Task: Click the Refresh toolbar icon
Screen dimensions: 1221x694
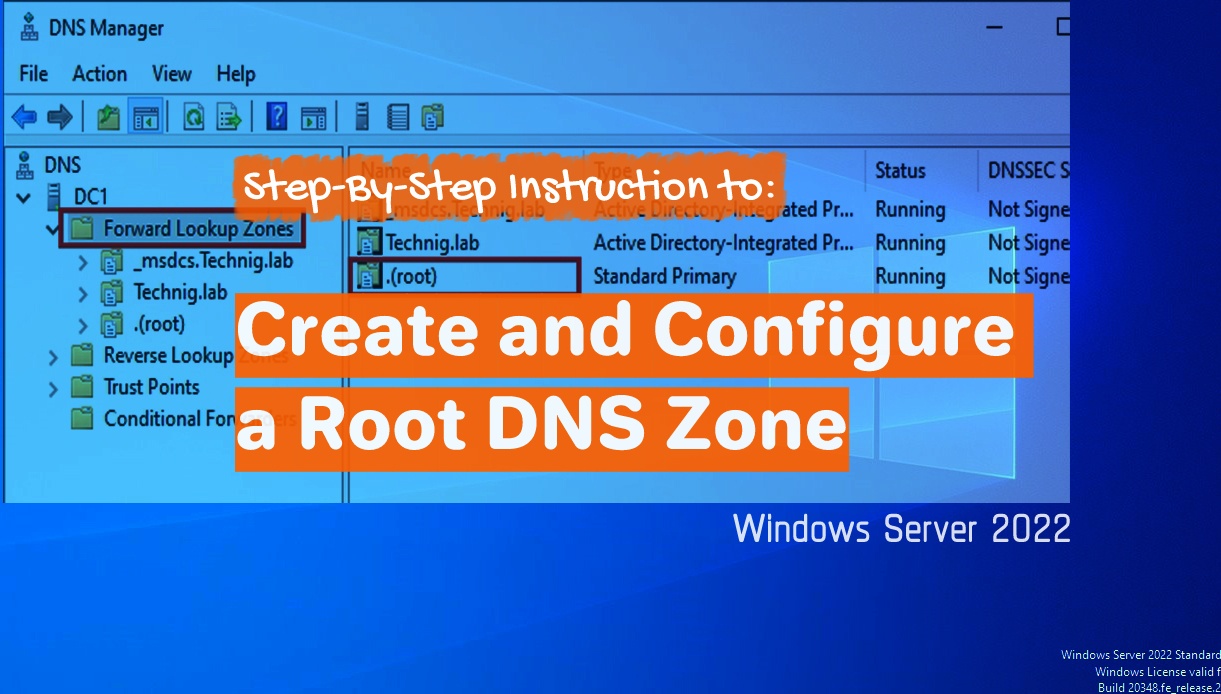Action: (x=194, y=117)
